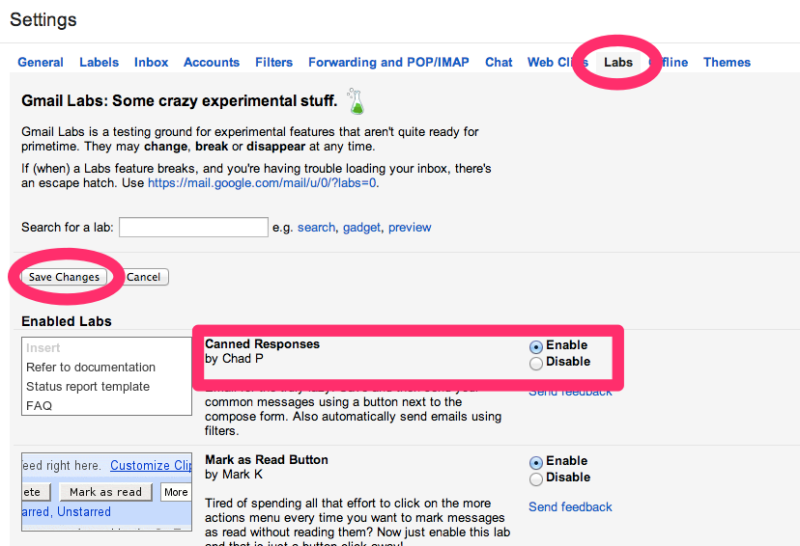Image resolution: width=800 pixels, height=546 pixels.
Task: Click the 'preview' example link
Action: point(410,227)
